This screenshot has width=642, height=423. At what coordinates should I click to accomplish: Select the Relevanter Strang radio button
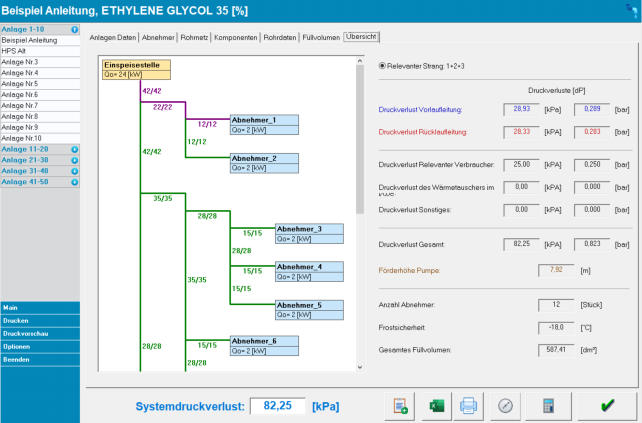point(383,66)
